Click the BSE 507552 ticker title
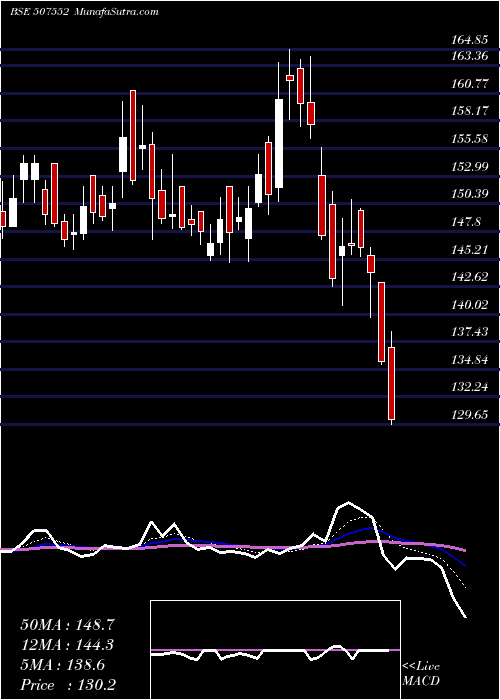This screenshot has width=500, height=700. coord(39,12)
